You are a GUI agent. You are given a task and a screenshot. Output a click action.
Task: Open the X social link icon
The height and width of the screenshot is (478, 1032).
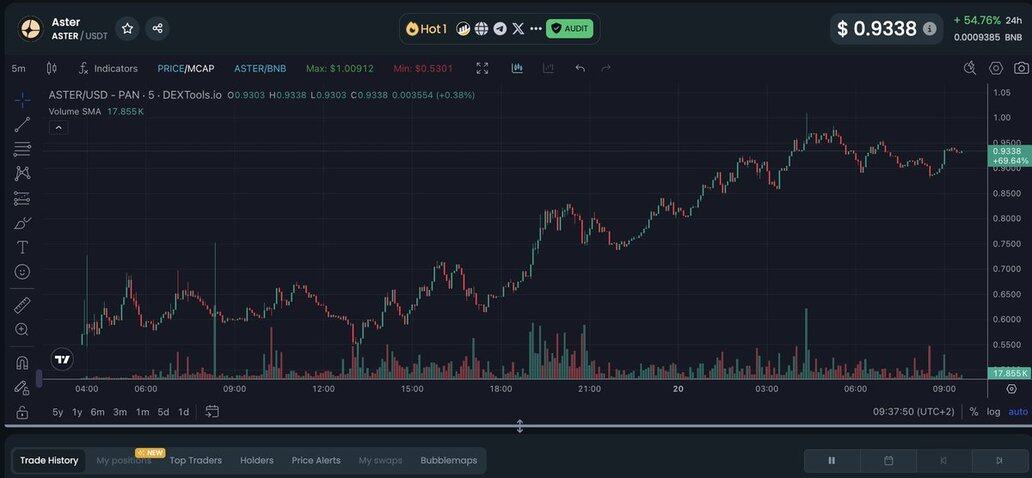pos(519,29)
